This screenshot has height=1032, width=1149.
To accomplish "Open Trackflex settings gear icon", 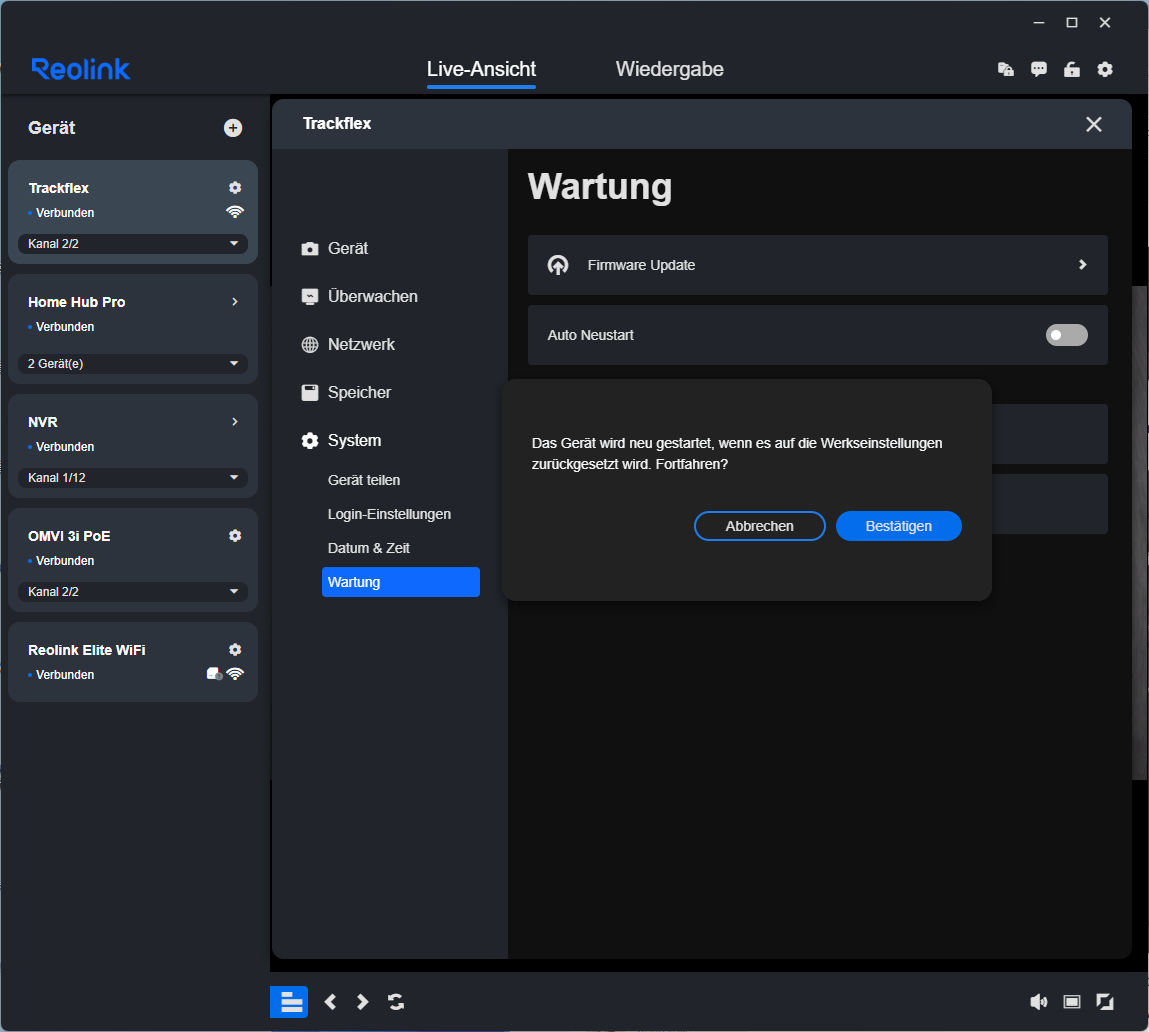I will [x=234, y=188].
